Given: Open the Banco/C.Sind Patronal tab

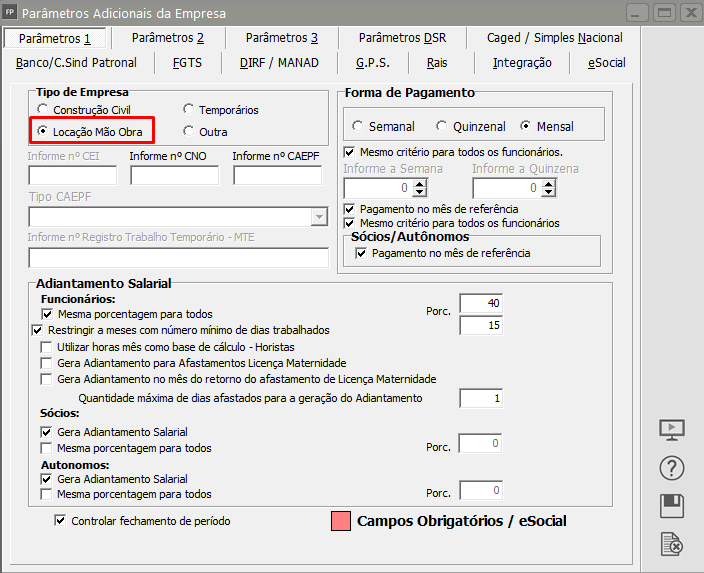Looking at the screenshot, I should pos(76,62).
